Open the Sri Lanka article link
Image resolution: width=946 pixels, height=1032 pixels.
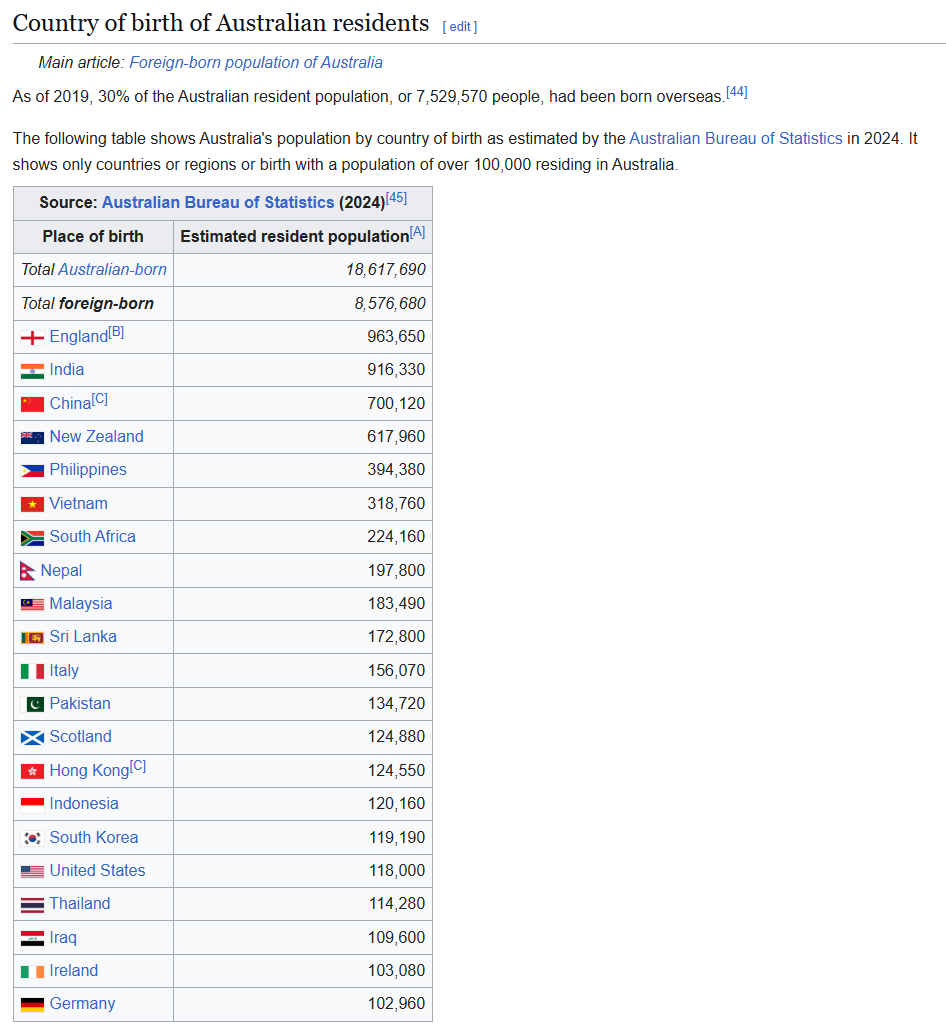83,636
